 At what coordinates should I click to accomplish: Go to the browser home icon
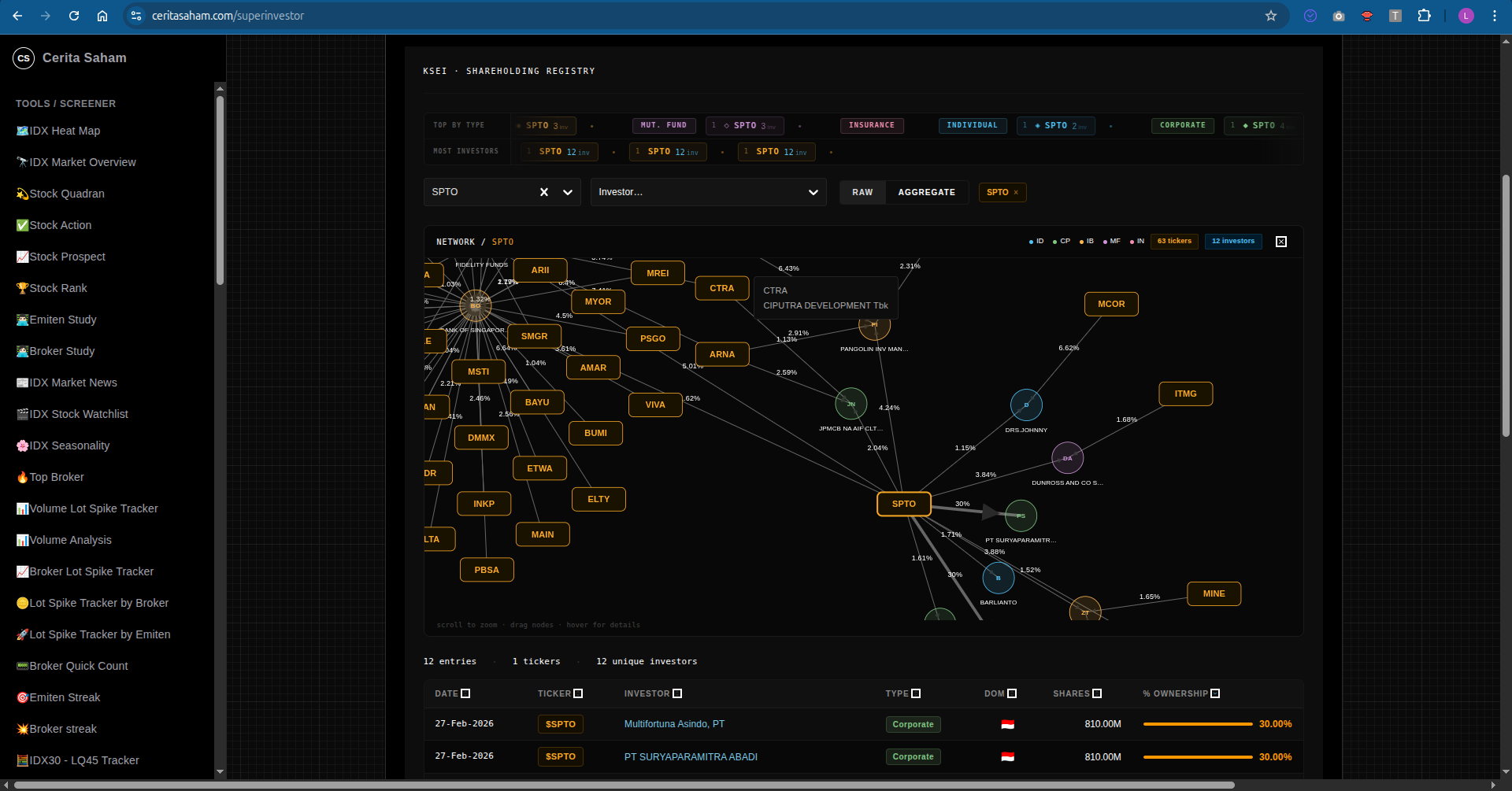click(102, 16)
